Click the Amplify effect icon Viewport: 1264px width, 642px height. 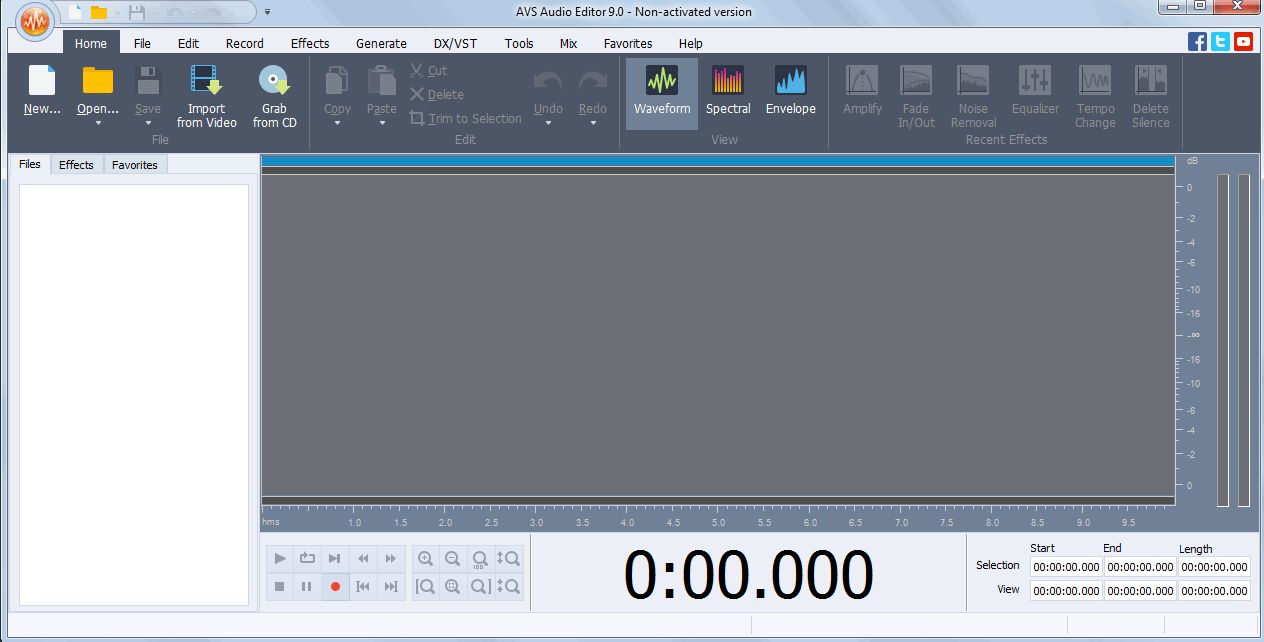click(x=862, y=80)
